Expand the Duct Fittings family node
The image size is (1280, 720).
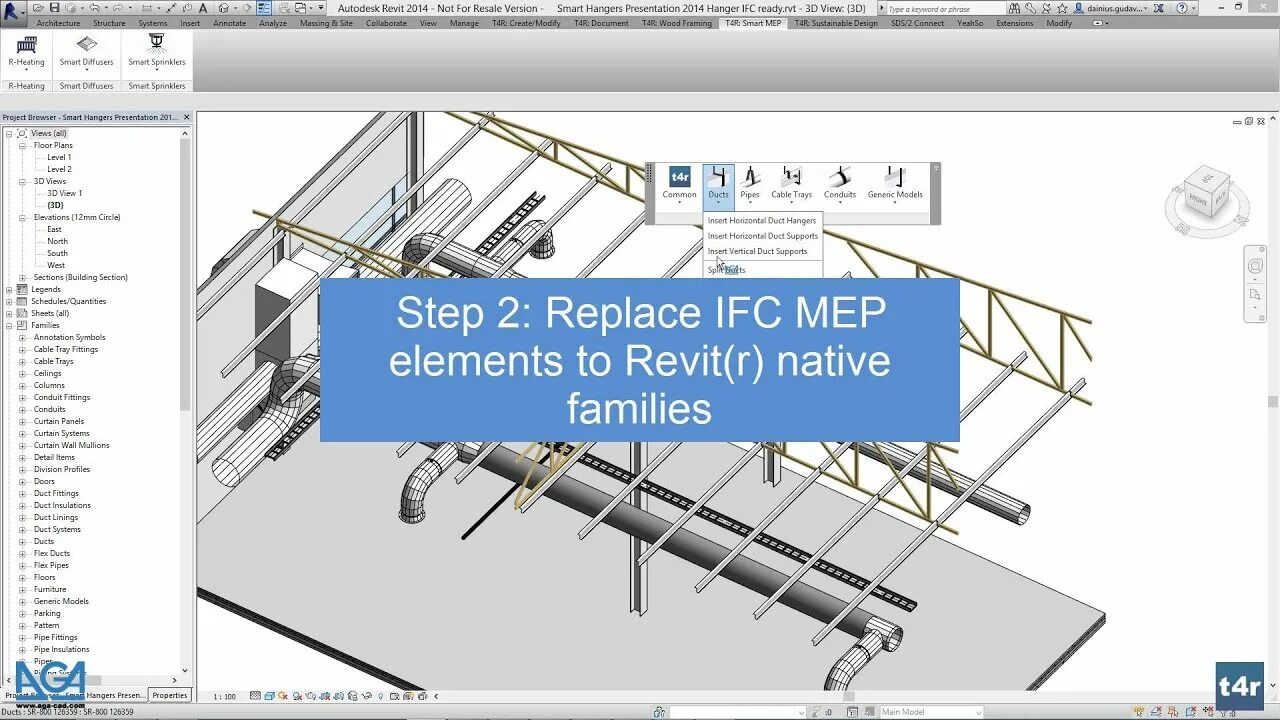[22, 493]
